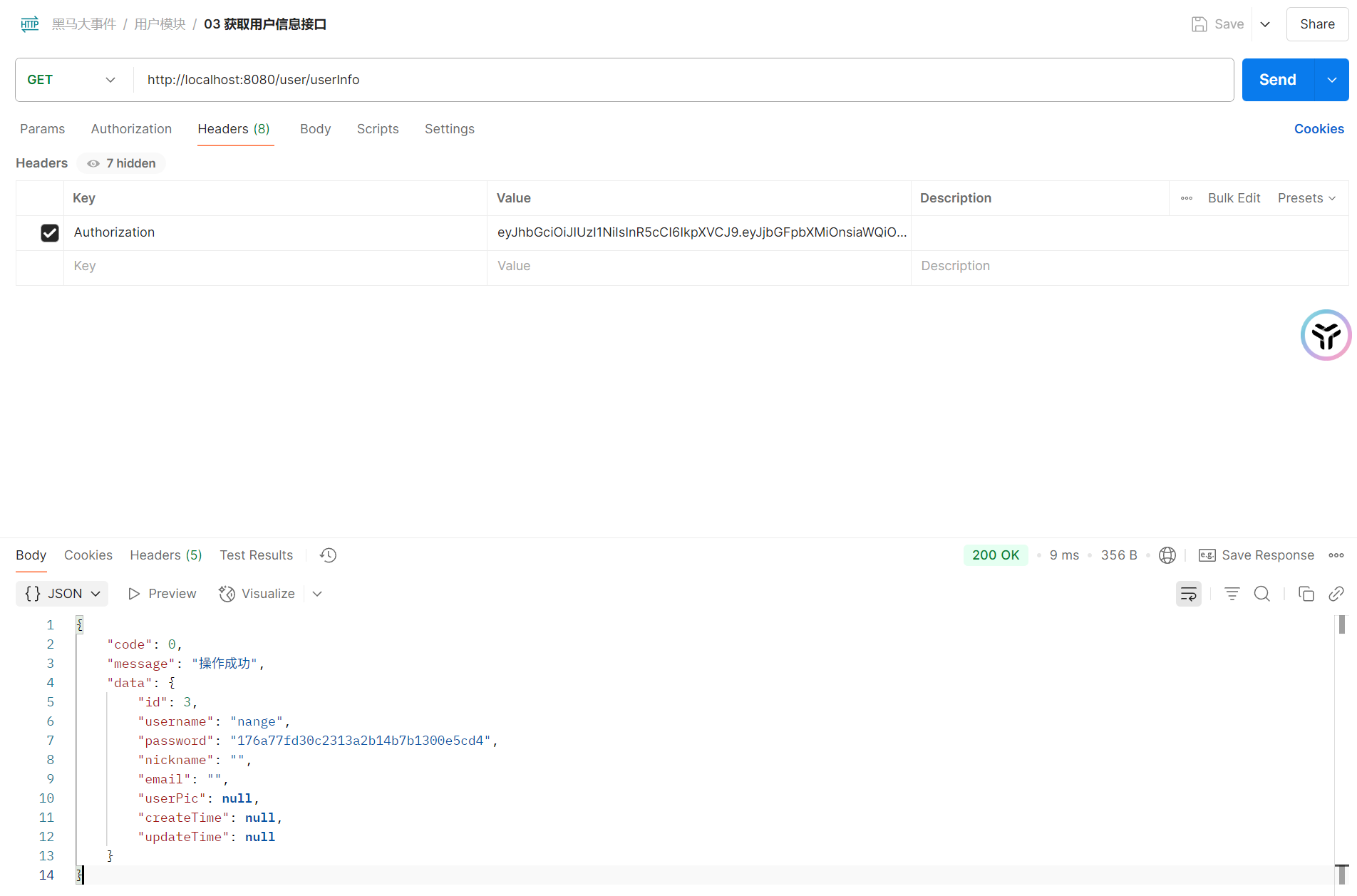1357x896 pixels.
Task: Click the response history clock icon
Action: pyautogui.click(x=328, y=555)
